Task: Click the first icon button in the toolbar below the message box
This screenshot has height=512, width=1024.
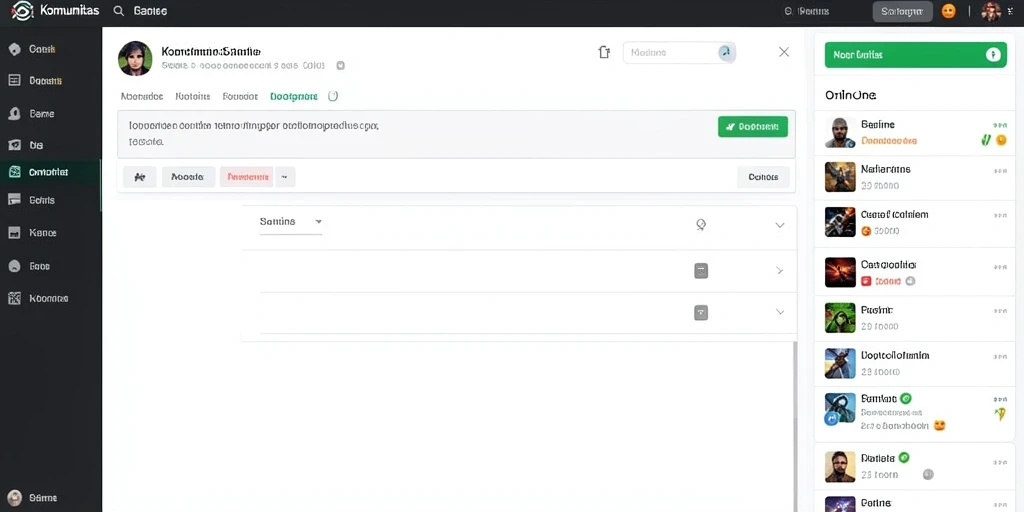Action: [139, 177]
